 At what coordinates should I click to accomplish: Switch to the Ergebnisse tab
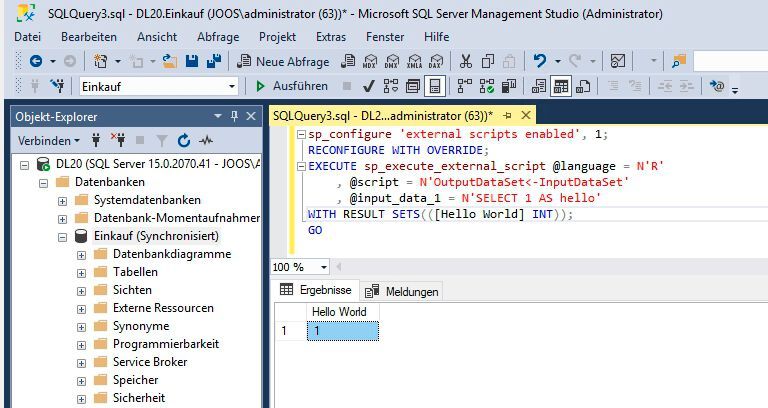[316, 289]
